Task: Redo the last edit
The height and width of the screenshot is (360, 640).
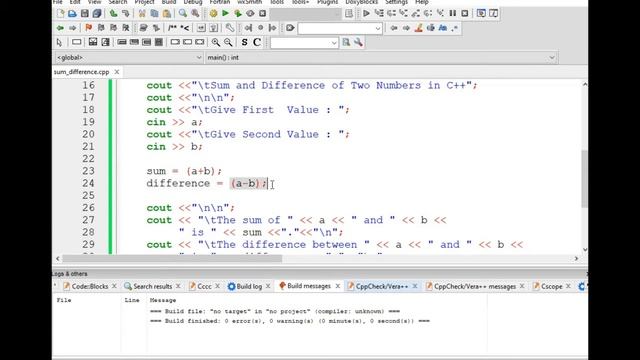Action: [126, 13]
